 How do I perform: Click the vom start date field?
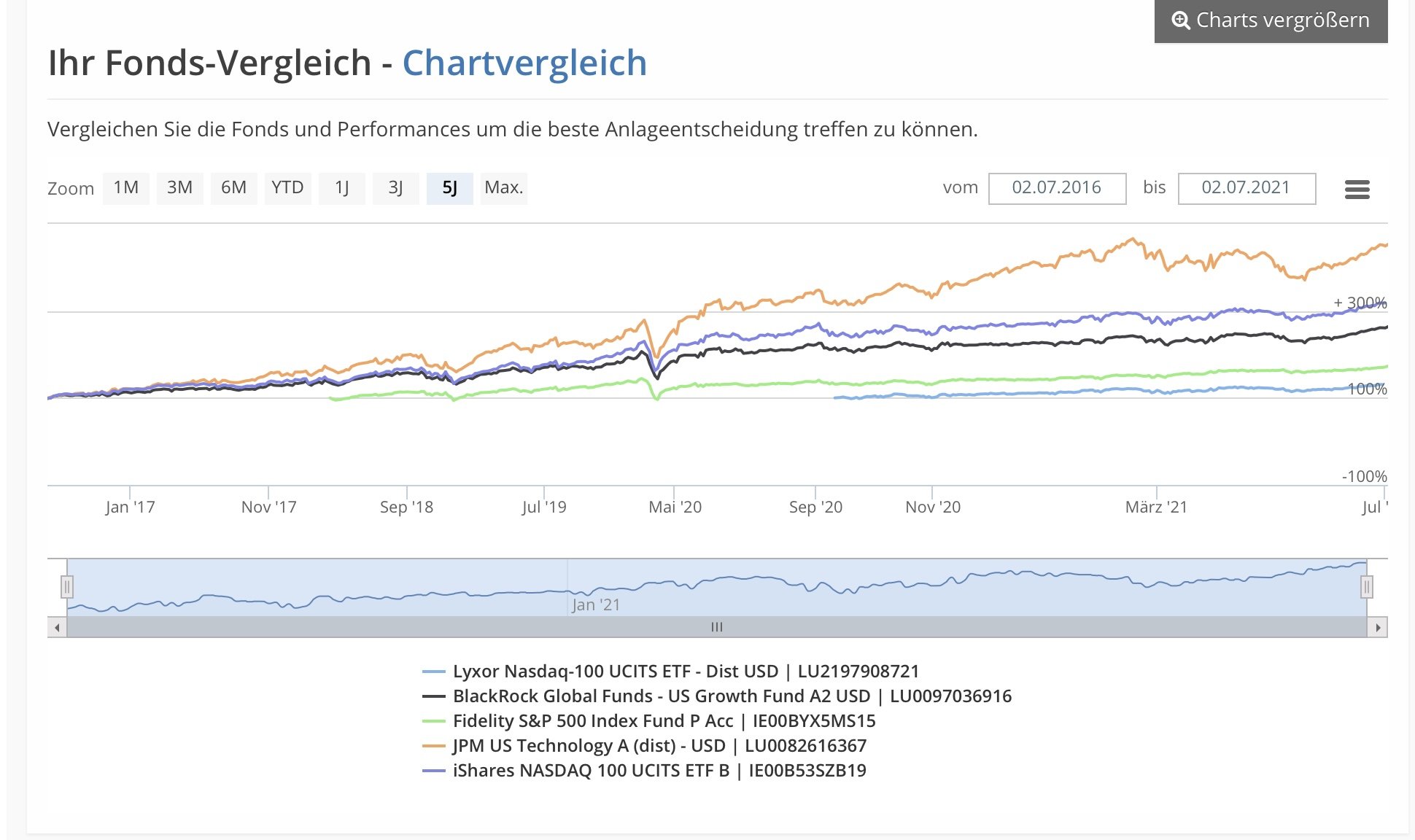(x=1057, y=188)
